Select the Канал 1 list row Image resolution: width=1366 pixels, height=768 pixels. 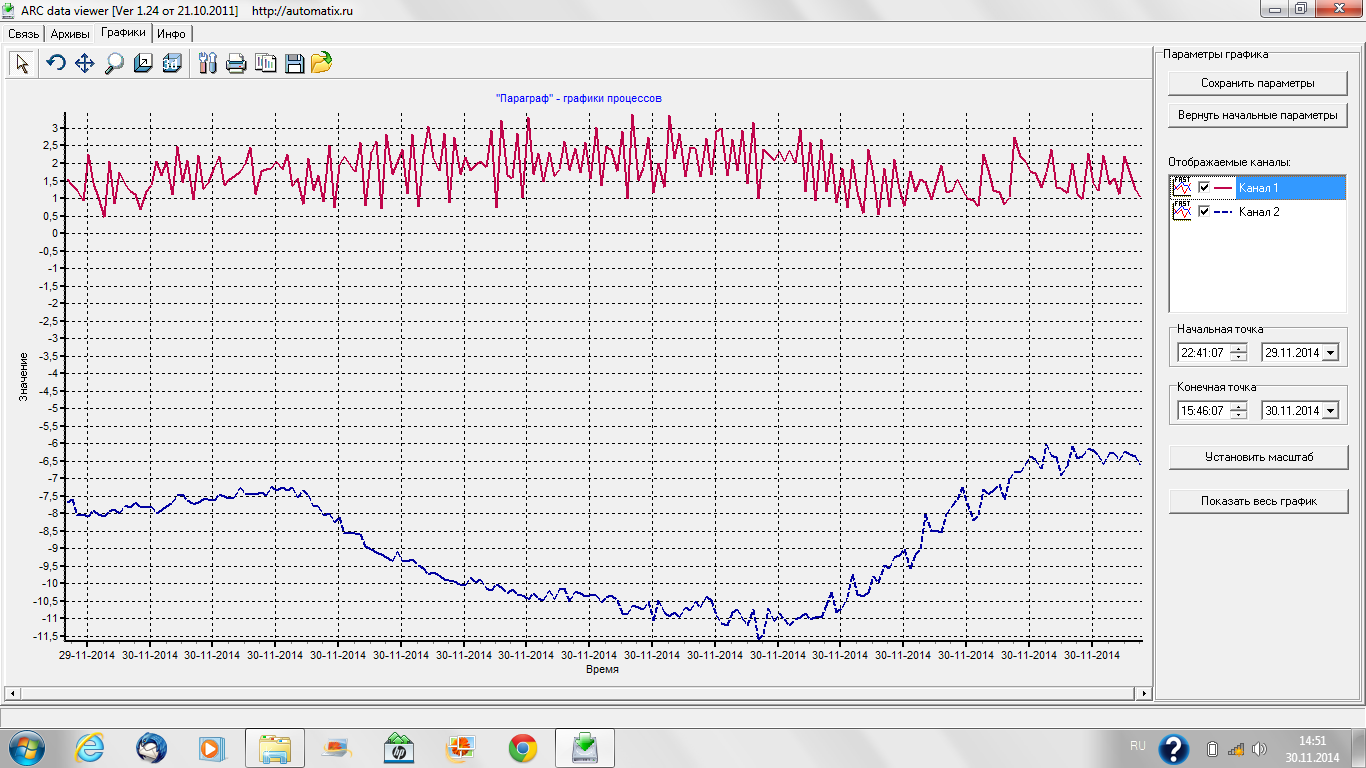click(x=1258, y=187)
